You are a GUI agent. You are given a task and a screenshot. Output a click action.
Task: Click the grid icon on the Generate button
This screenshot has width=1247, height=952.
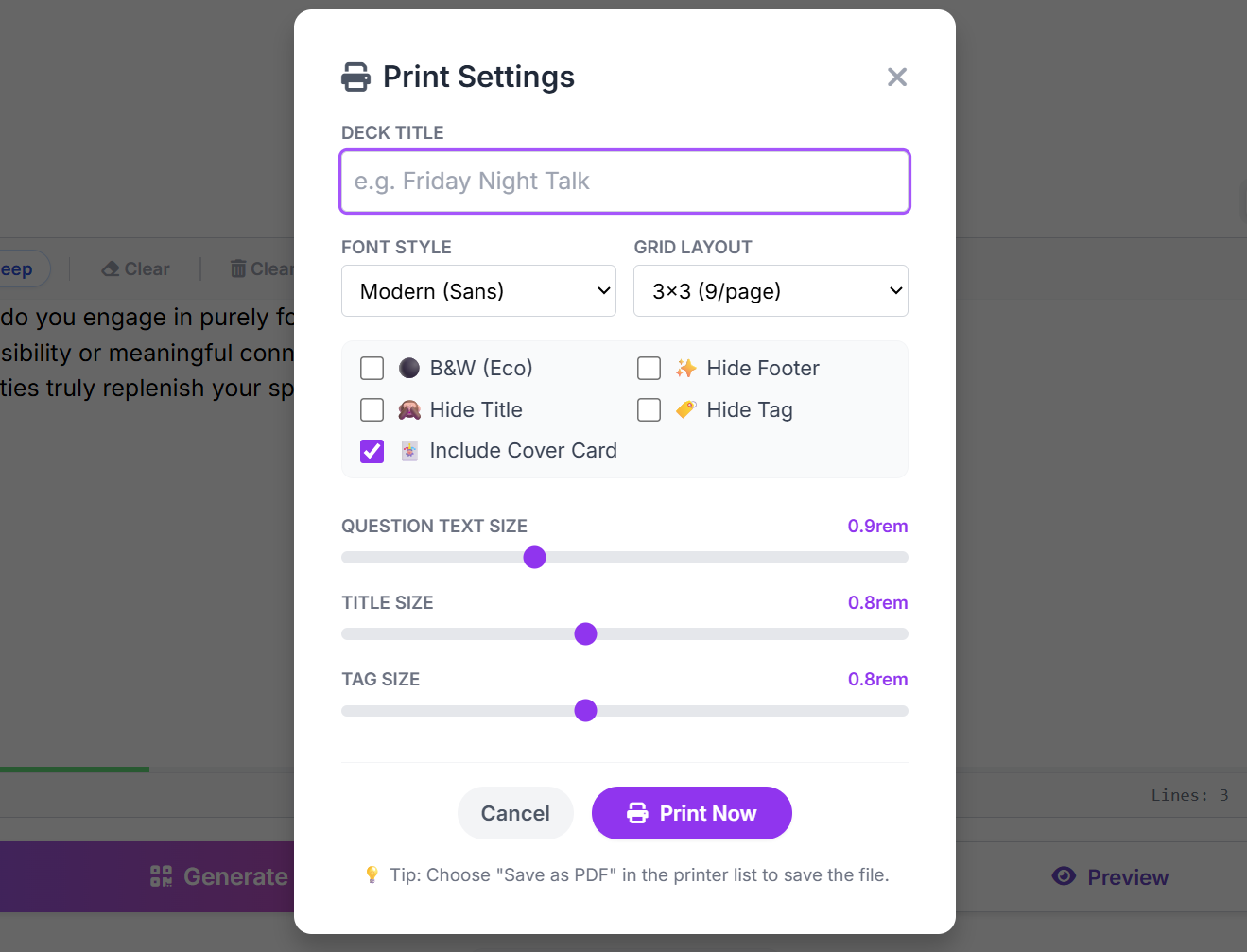point(159,876)
